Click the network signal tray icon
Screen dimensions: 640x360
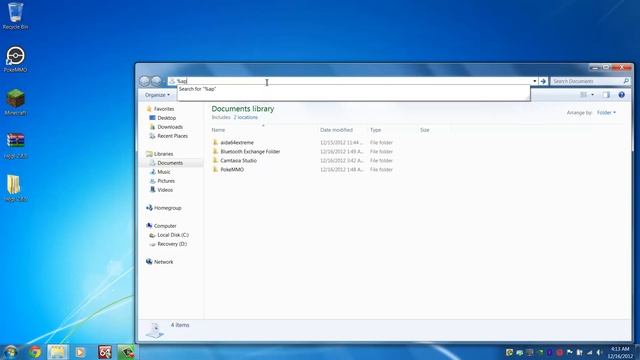click(x=589, y=352)
